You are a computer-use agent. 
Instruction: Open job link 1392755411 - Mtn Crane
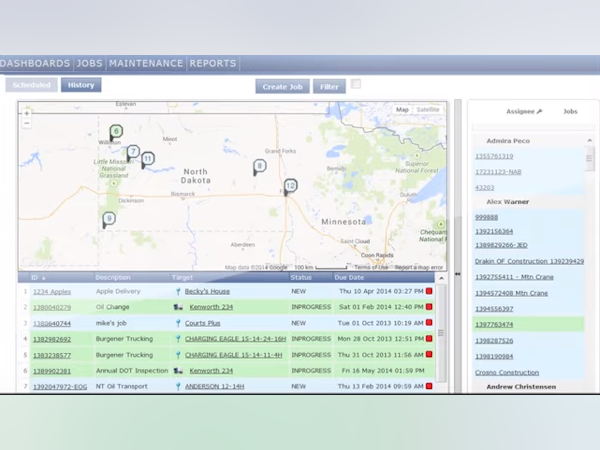tap(514, 277)
